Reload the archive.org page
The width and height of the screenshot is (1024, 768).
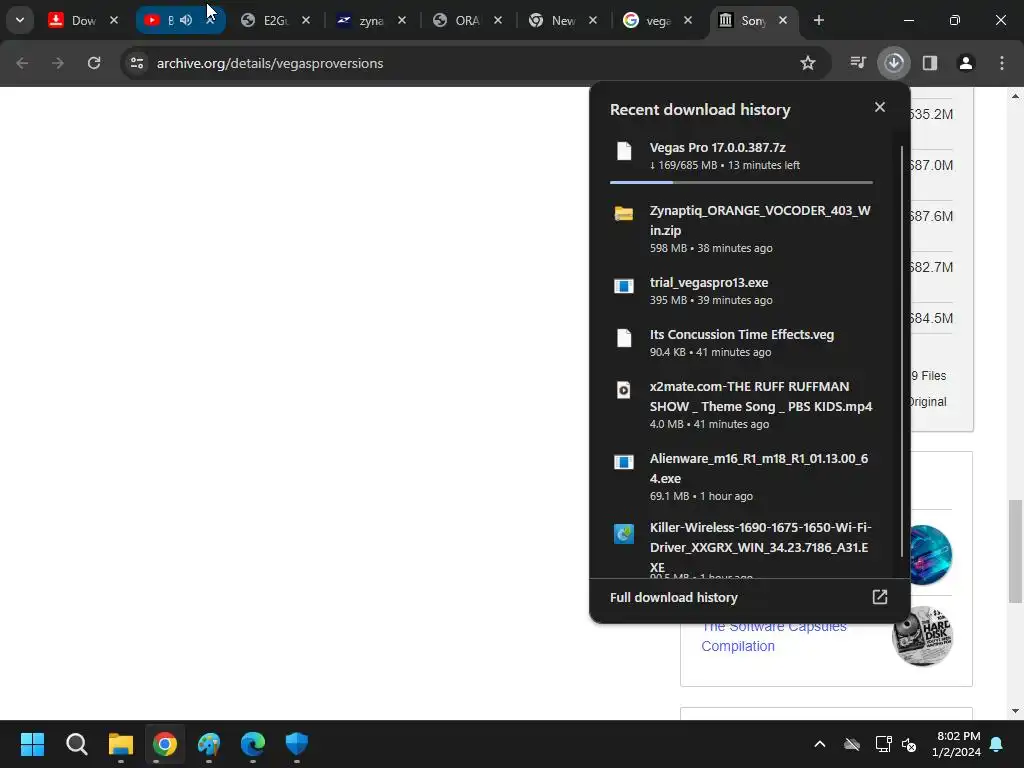point(94,63)
